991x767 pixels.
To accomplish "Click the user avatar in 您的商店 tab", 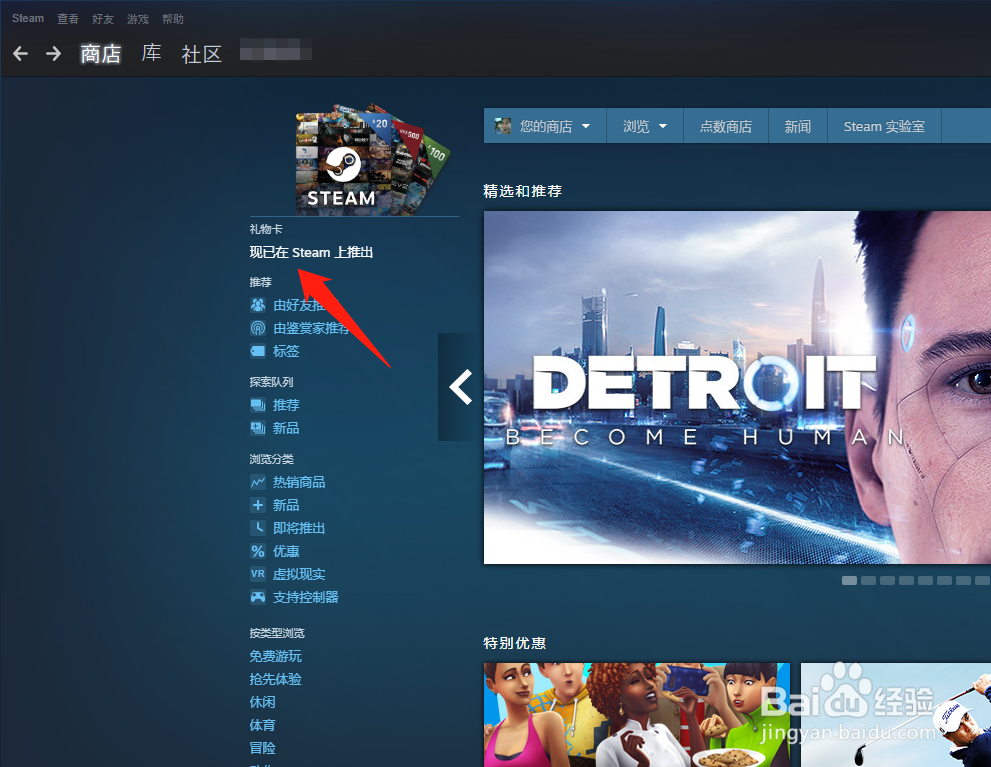I will click(503, 126).
